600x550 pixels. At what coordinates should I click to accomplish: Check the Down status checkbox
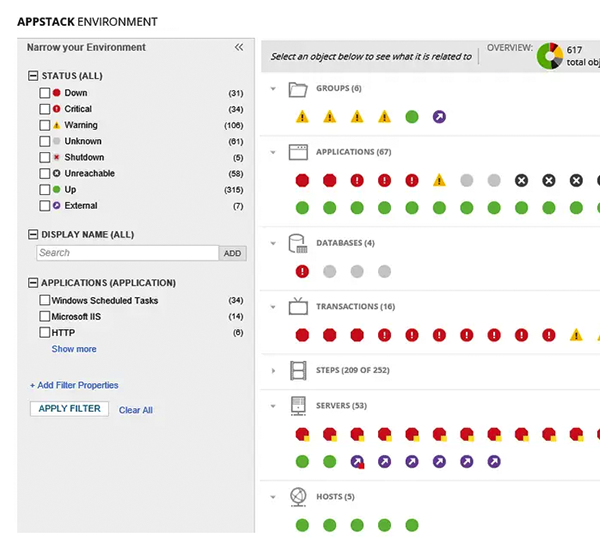point(45,93)
